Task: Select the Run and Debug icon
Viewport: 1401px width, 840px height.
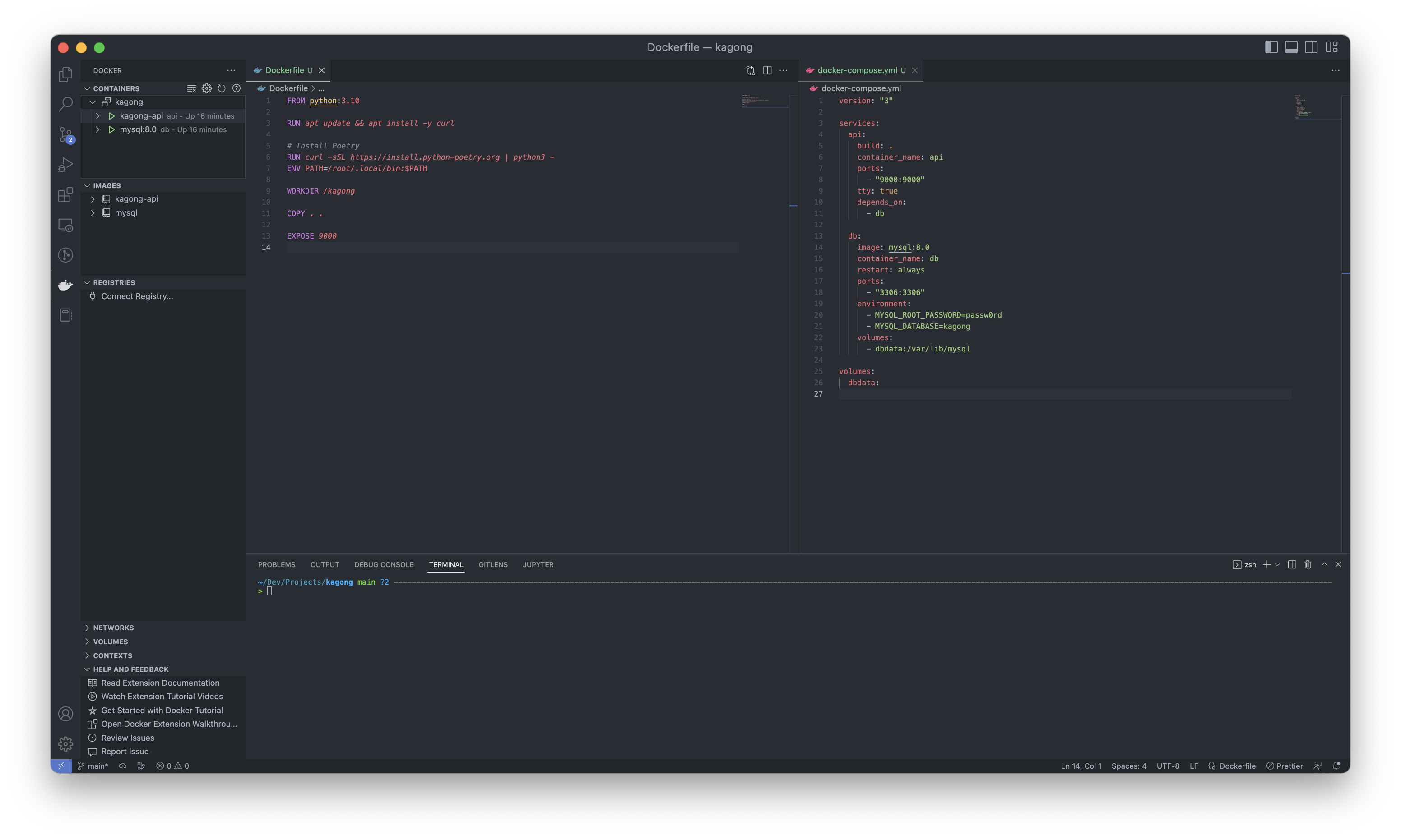Action: click(x=65, y=165)
